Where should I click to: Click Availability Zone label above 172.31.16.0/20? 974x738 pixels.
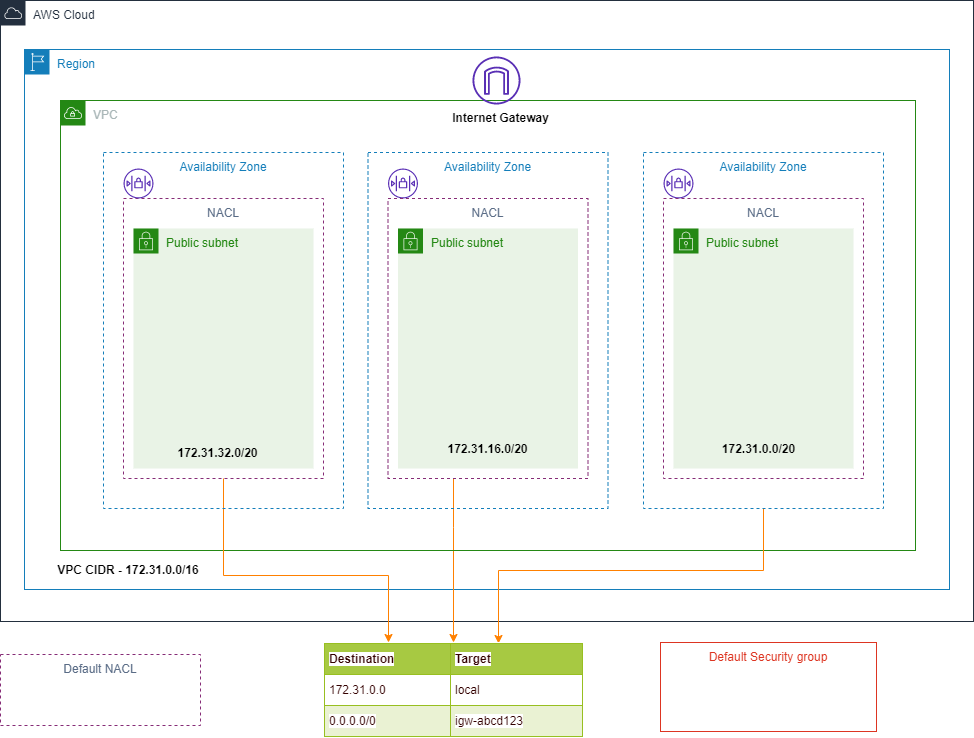pos(488,167)
